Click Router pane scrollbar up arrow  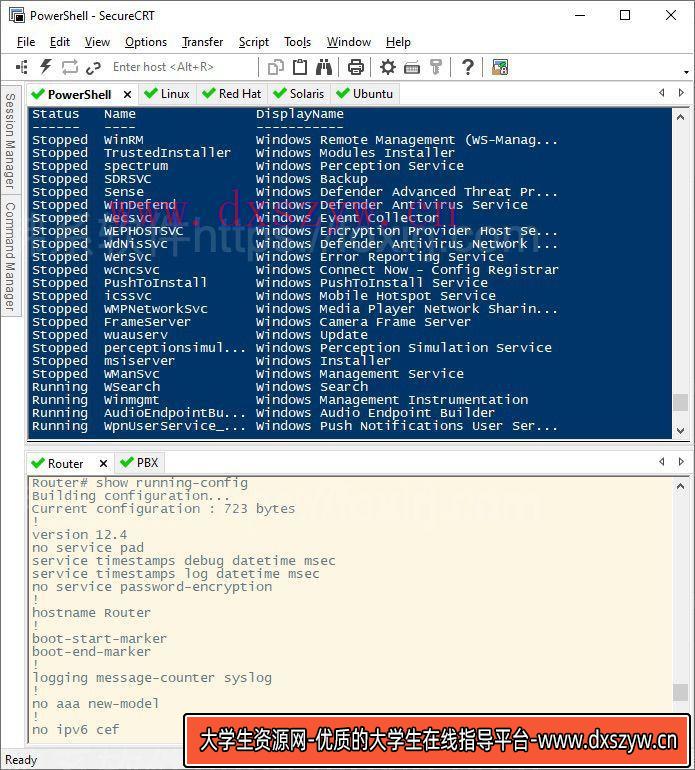[x=680, y=486]
